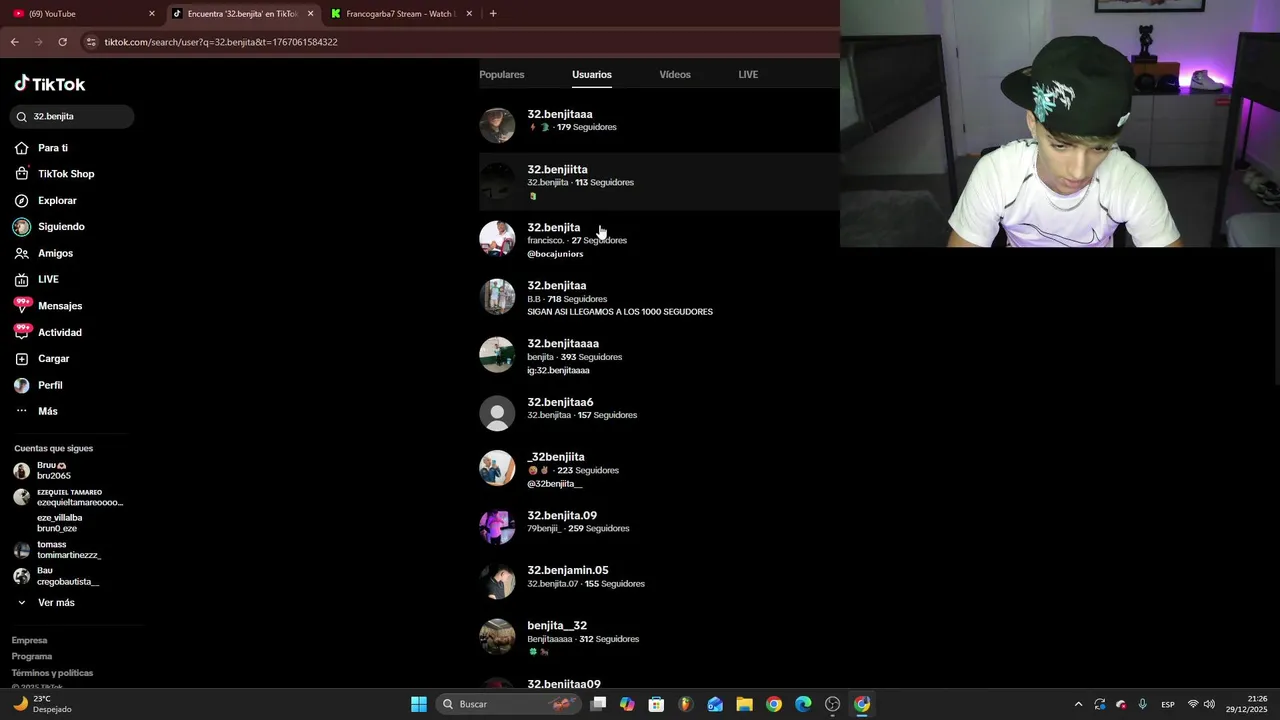Click avatar of 32.benjitaa6 default profile
Screen dimensions: 1280x720
click(x=497, y=413)
